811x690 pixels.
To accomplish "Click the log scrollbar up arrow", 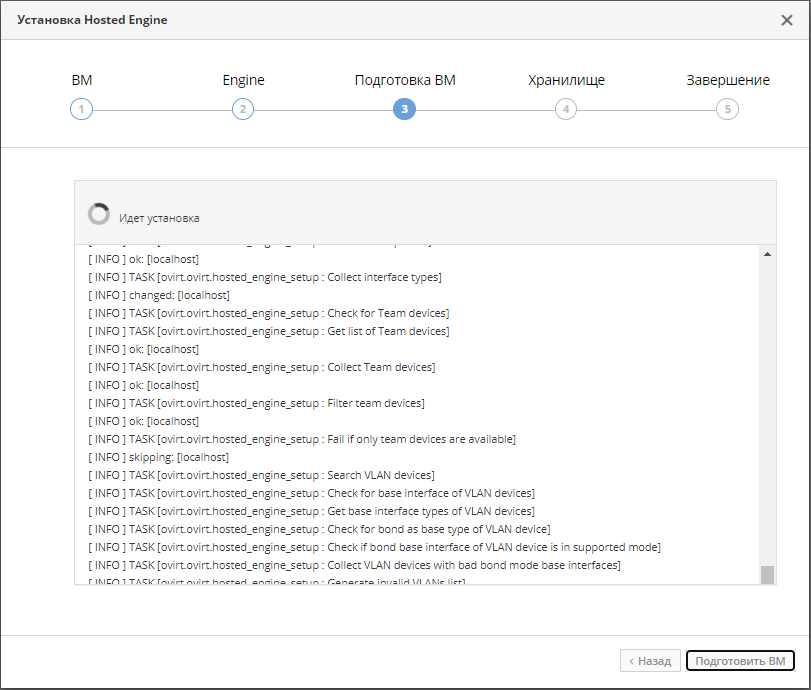I will (x=767, y=254).
